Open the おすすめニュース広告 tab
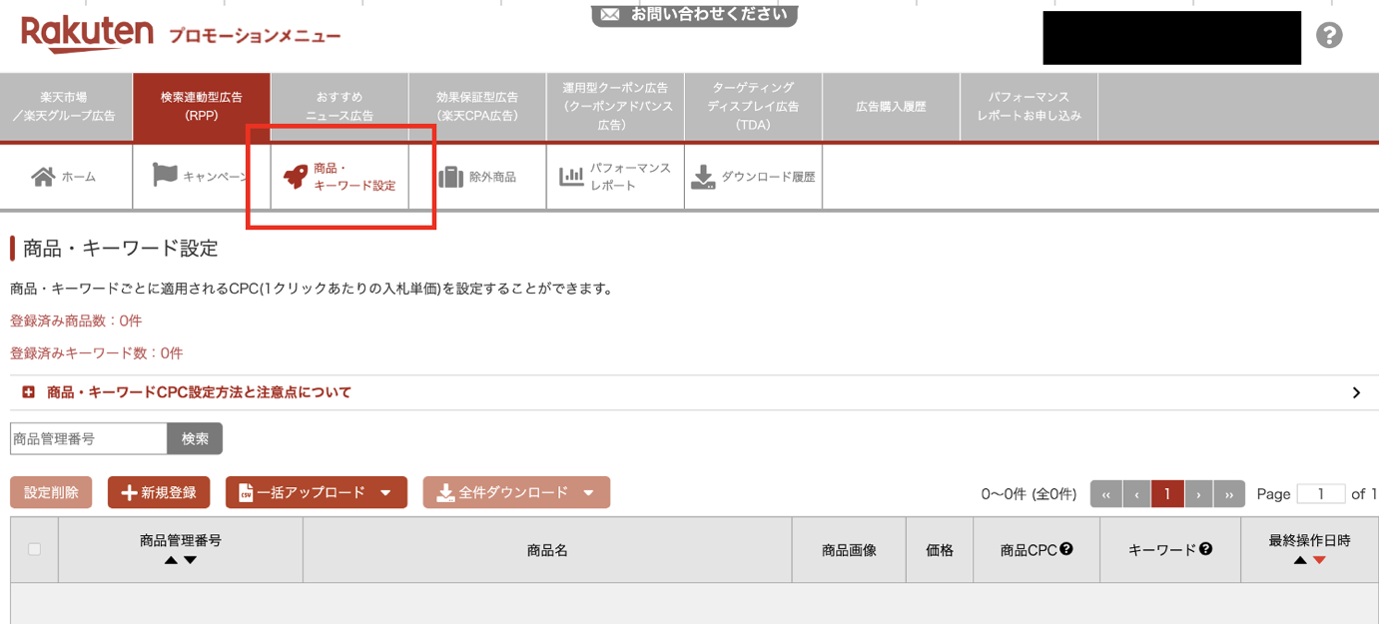1384x629 pixels. [x=339, y=106]
